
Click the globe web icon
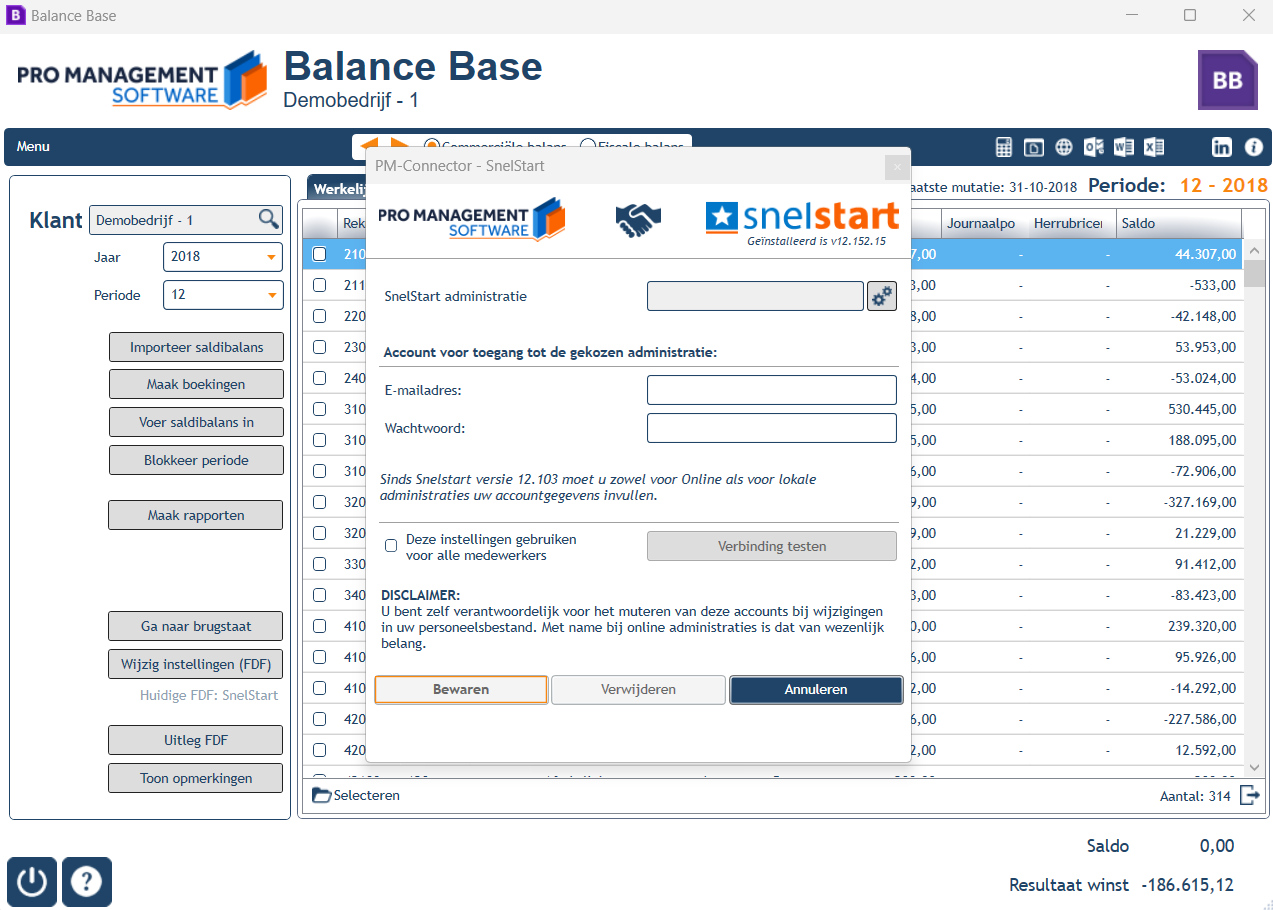[1064, 147]
